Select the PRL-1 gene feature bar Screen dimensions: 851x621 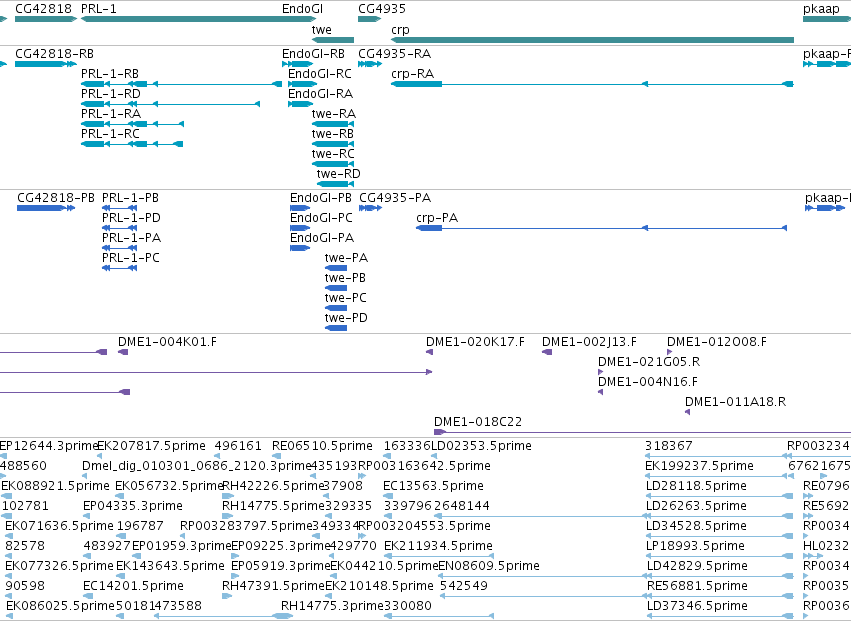click(x=198, y=19)
